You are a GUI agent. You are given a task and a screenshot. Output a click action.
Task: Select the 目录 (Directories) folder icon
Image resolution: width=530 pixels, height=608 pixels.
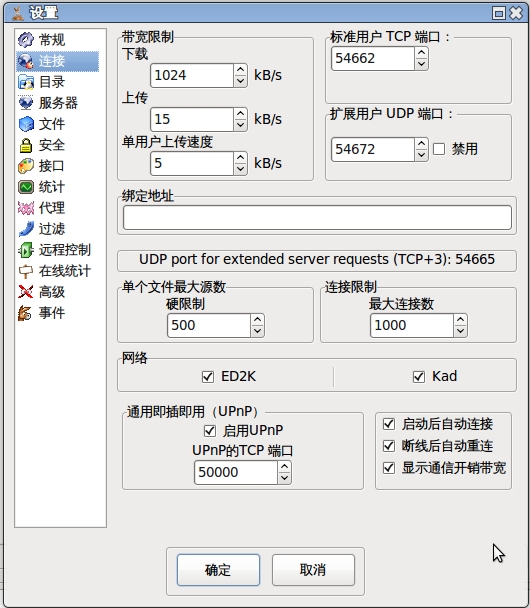tap(26, 82)
